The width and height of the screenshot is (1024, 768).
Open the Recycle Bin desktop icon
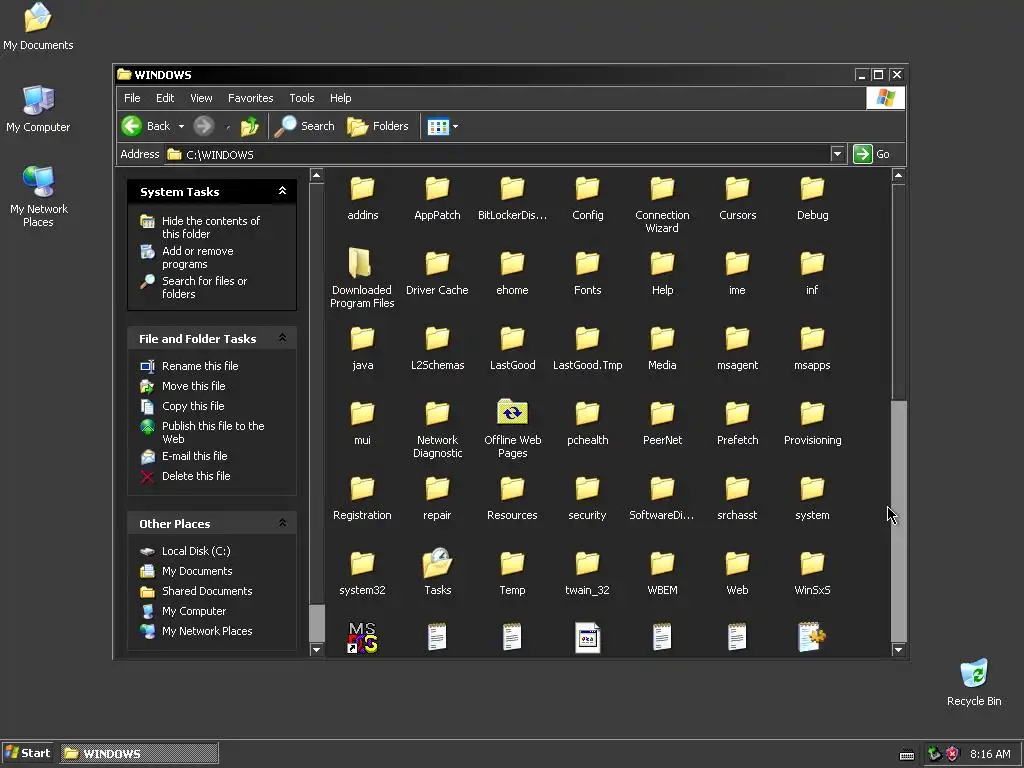(974, 682)
